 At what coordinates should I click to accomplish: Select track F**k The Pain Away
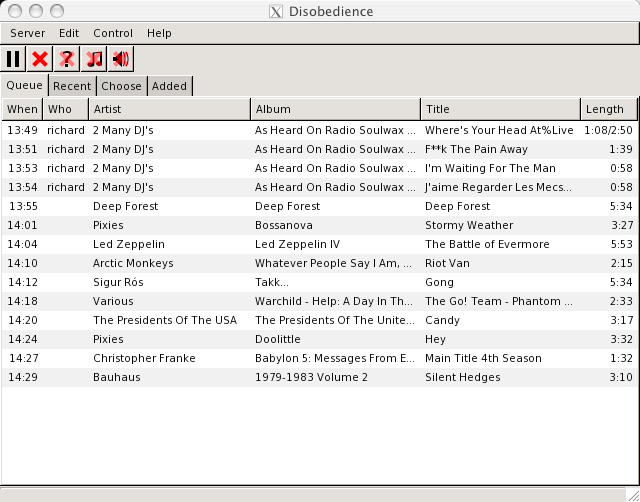[476, 149]
